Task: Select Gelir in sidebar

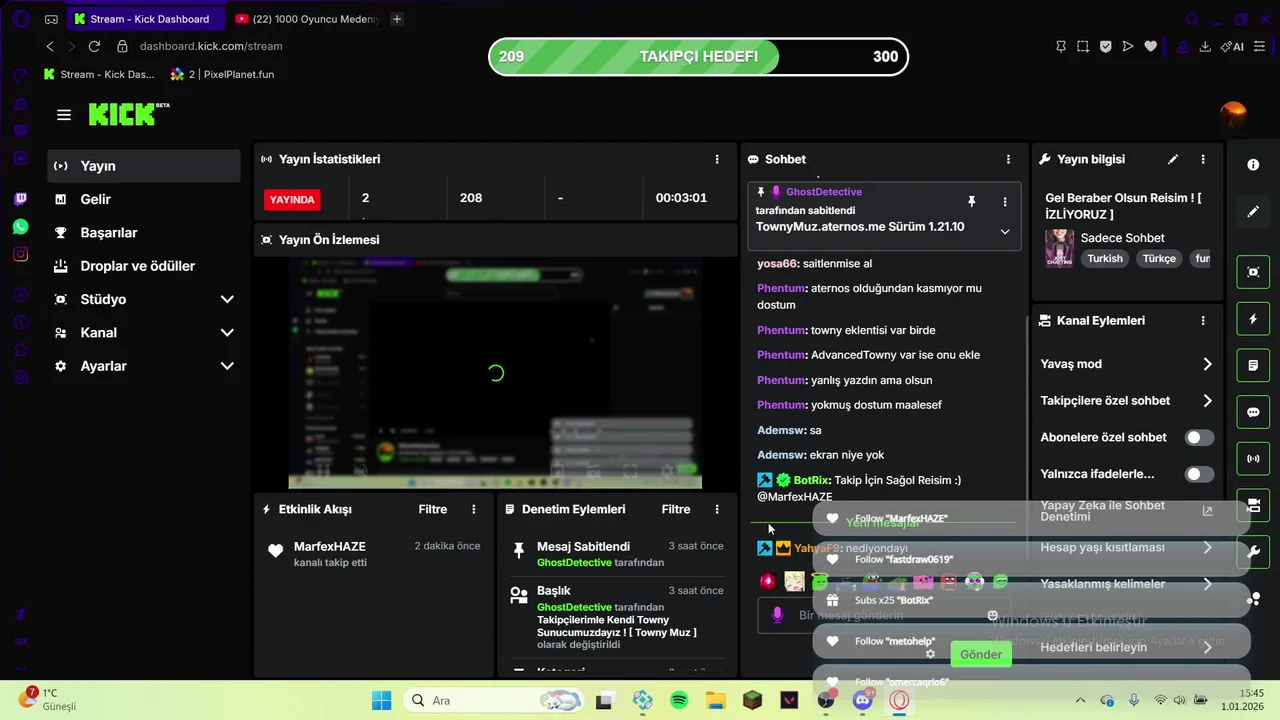Action: click(x=144, y=199)
